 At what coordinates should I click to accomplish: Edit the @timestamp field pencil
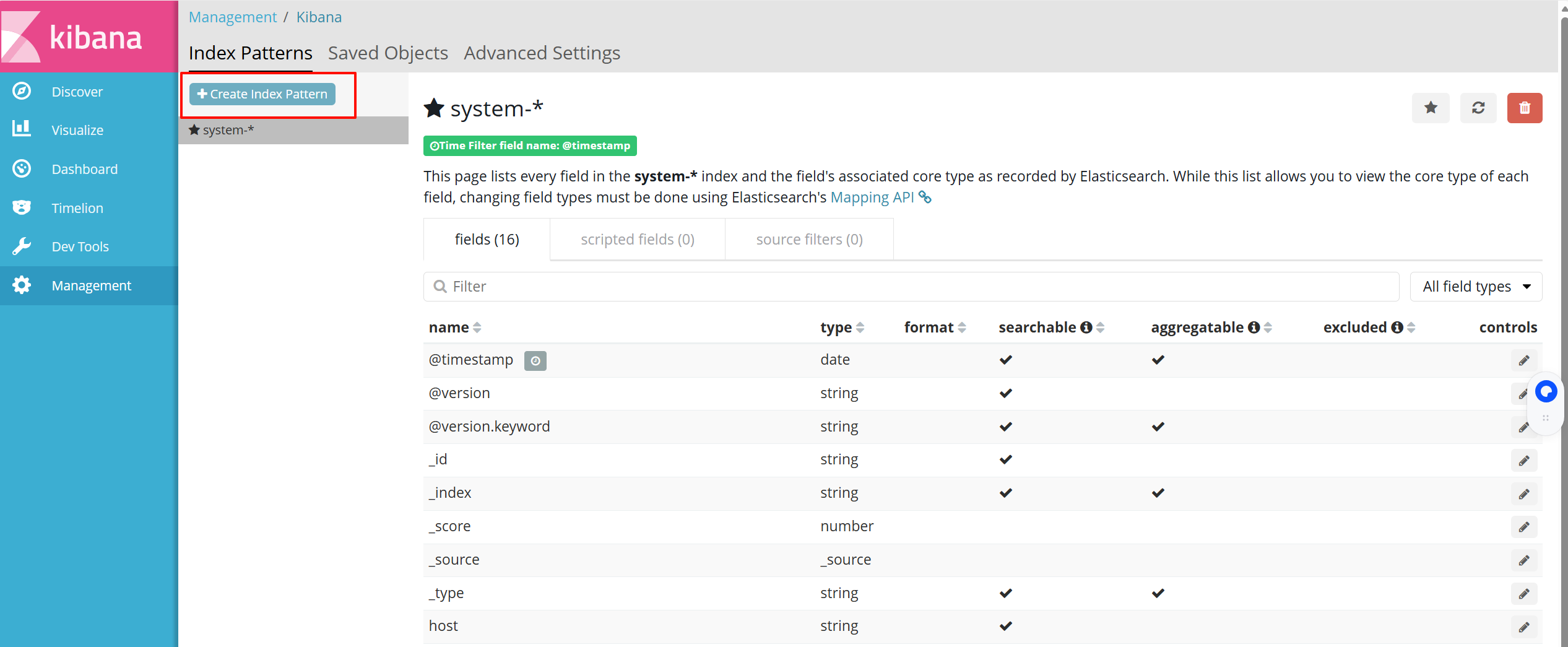point(1524,360)
